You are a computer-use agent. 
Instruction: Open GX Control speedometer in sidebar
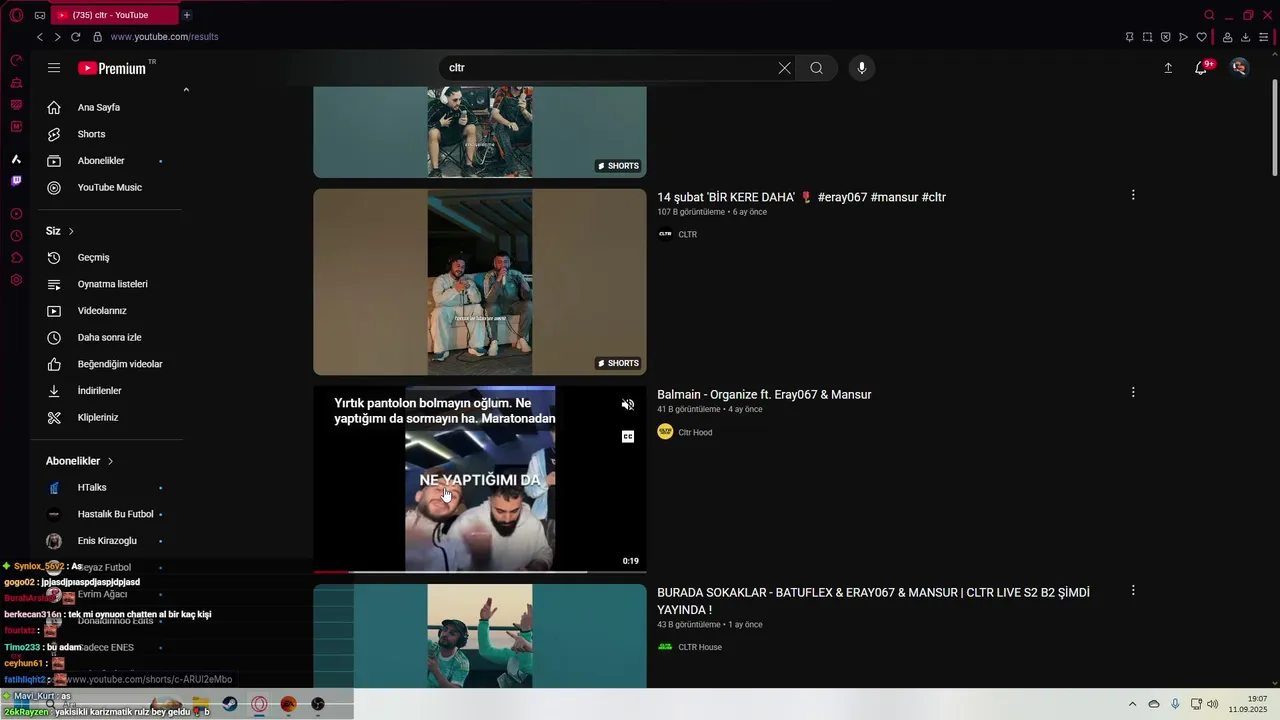pyautogui.click(x=16, y=61)
